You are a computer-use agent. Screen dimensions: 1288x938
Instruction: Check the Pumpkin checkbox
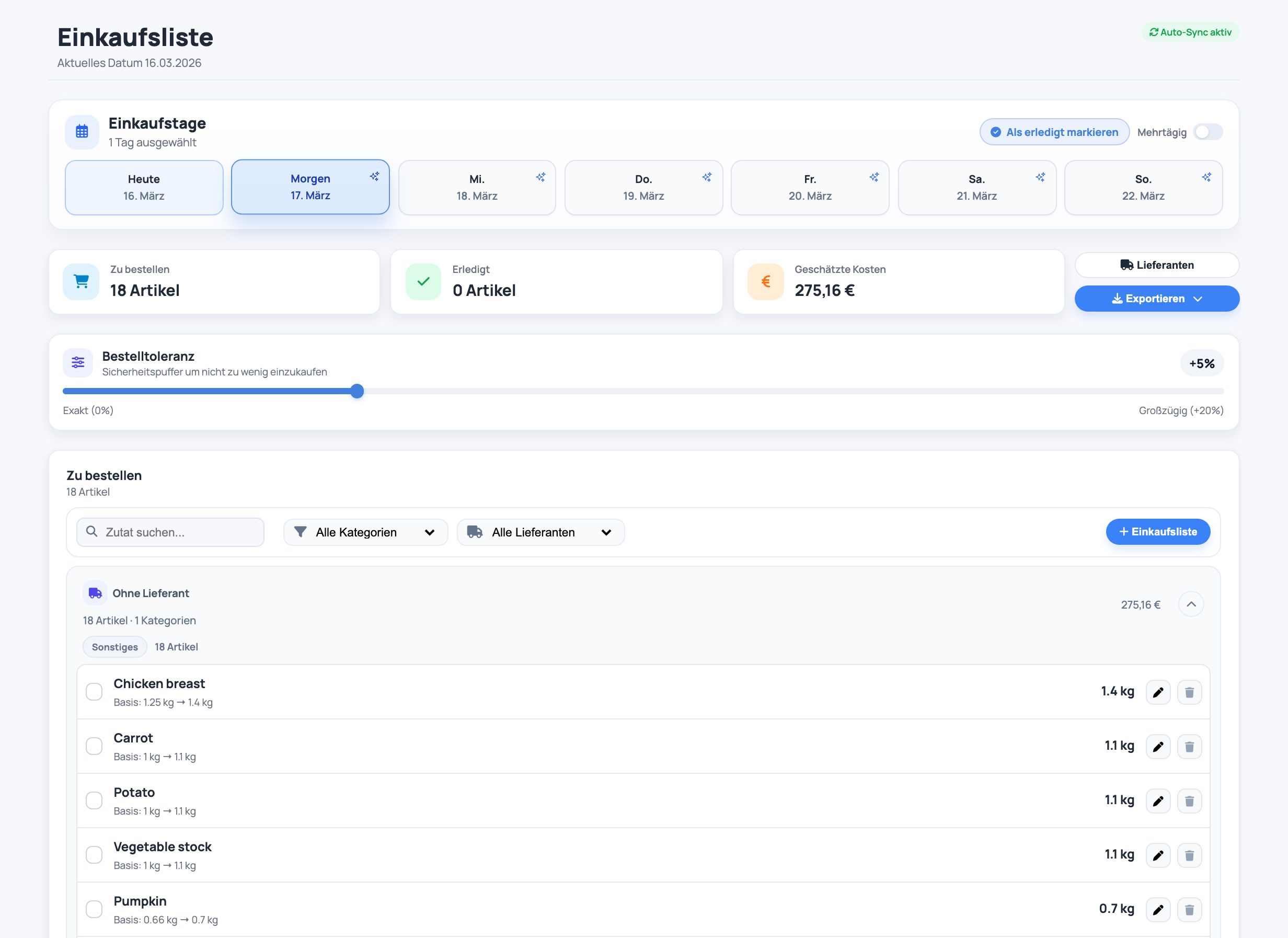point(94,909)
